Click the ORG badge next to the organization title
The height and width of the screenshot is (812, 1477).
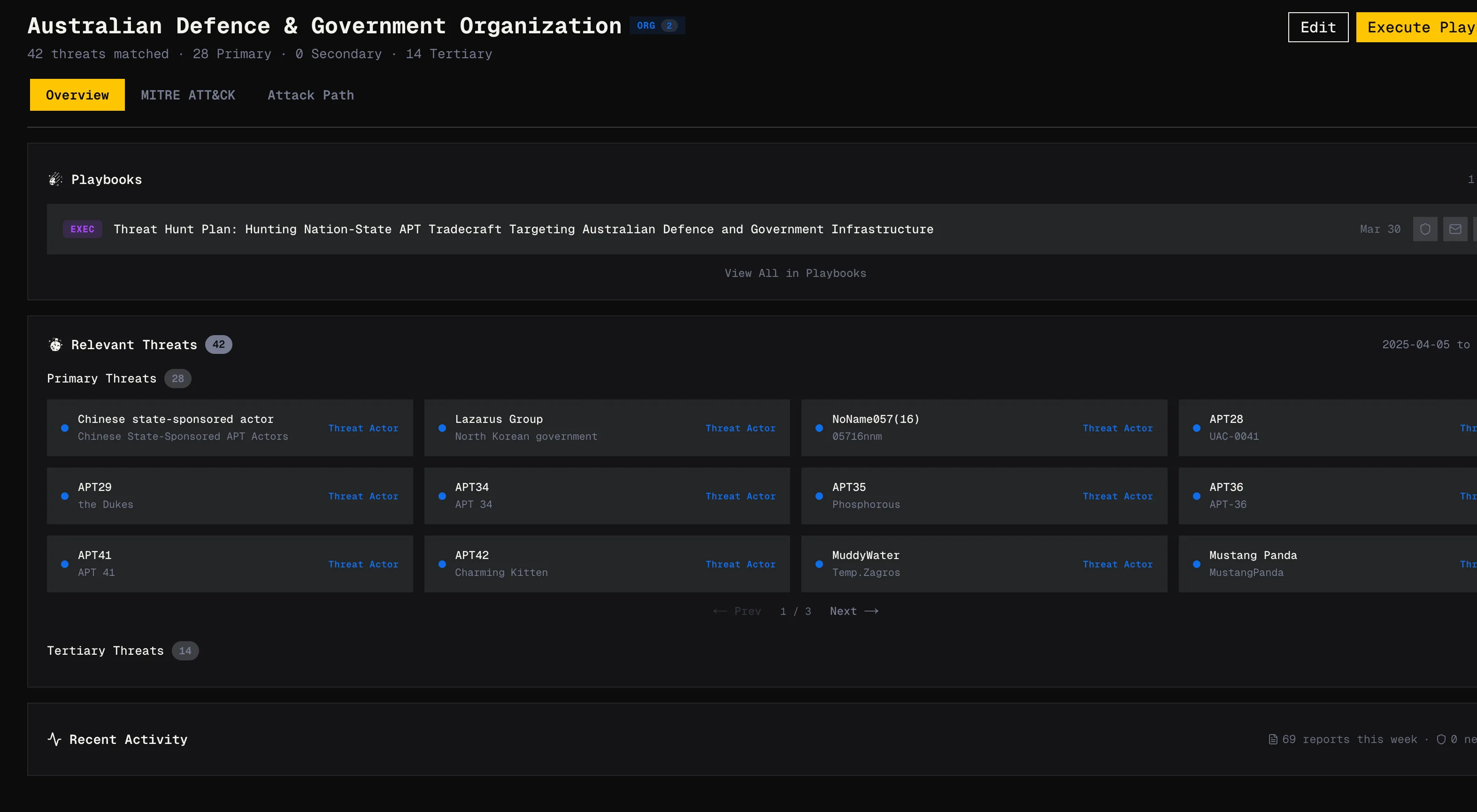(657, 25)
